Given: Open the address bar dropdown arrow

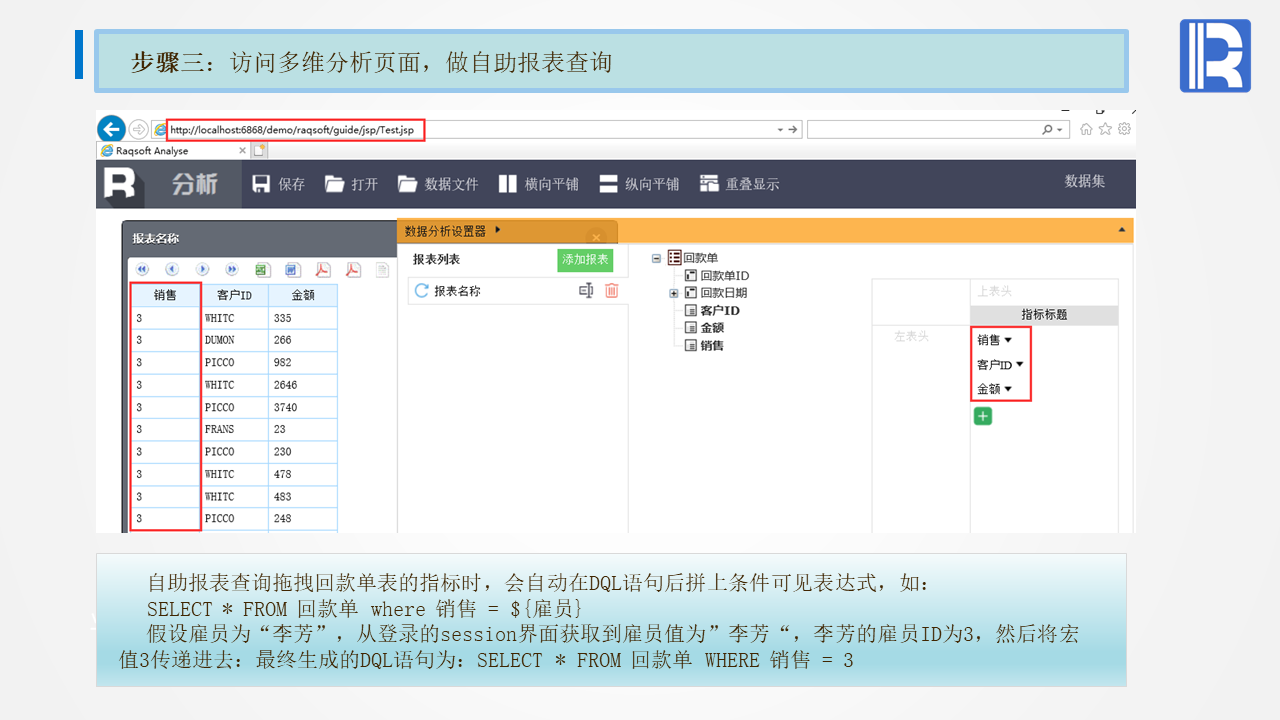Looking at the screenshot, I should click(x=781, y=130).
